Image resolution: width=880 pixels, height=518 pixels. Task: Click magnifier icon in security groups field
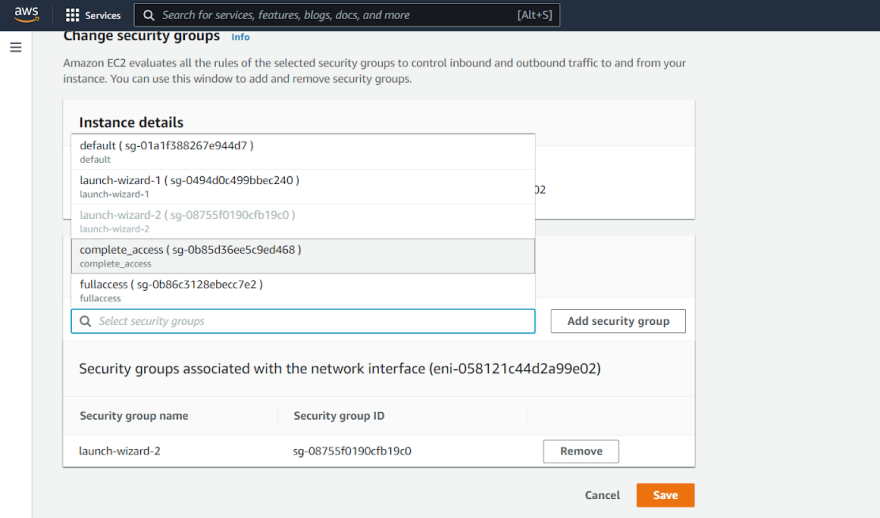85,321
